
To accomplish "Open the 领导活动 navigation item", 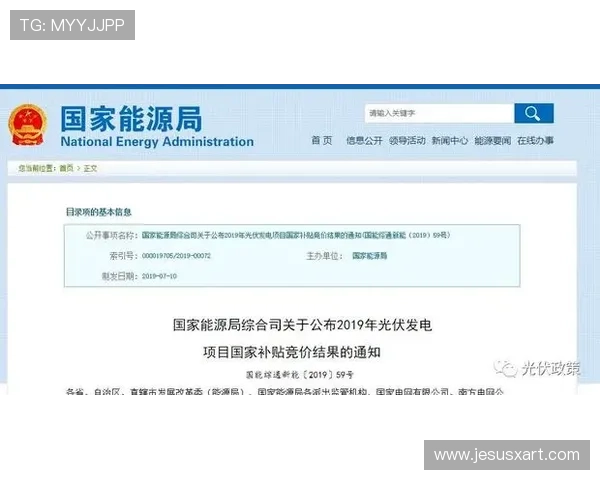I will 407,140.
